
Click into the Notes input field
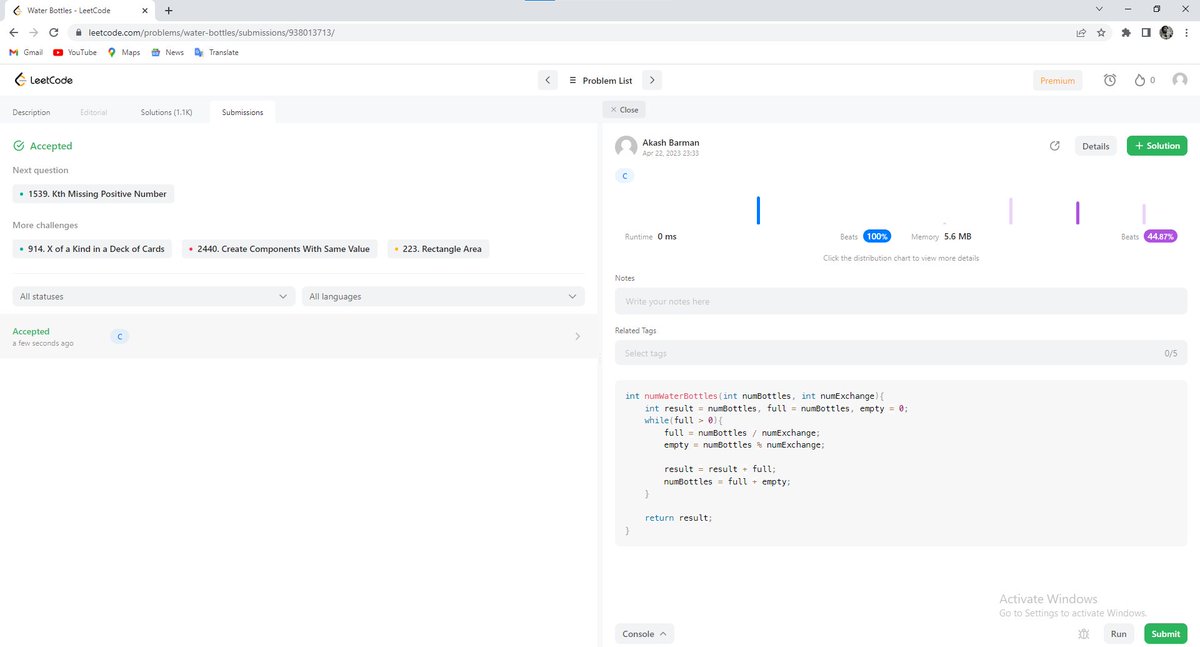901,301
